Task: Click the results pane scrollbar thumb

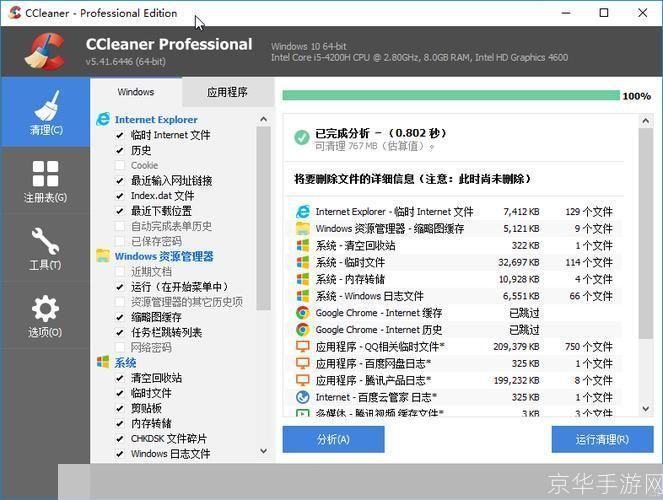Action: [646, 234]
